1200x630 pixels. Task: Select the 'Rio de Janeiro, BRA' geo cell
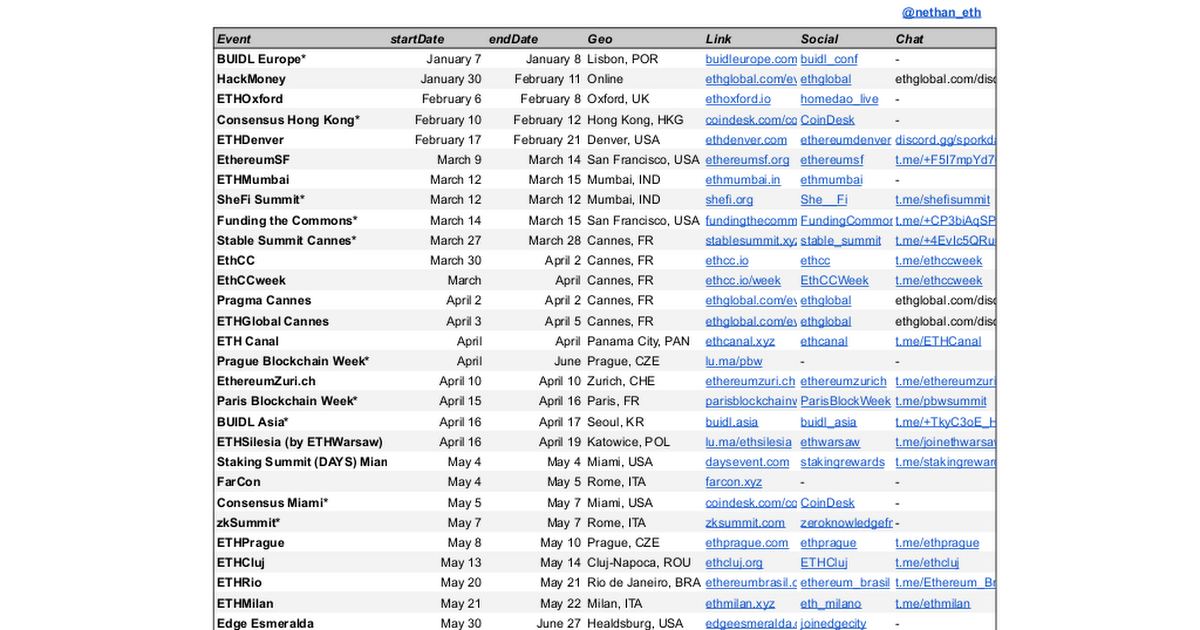643,583
